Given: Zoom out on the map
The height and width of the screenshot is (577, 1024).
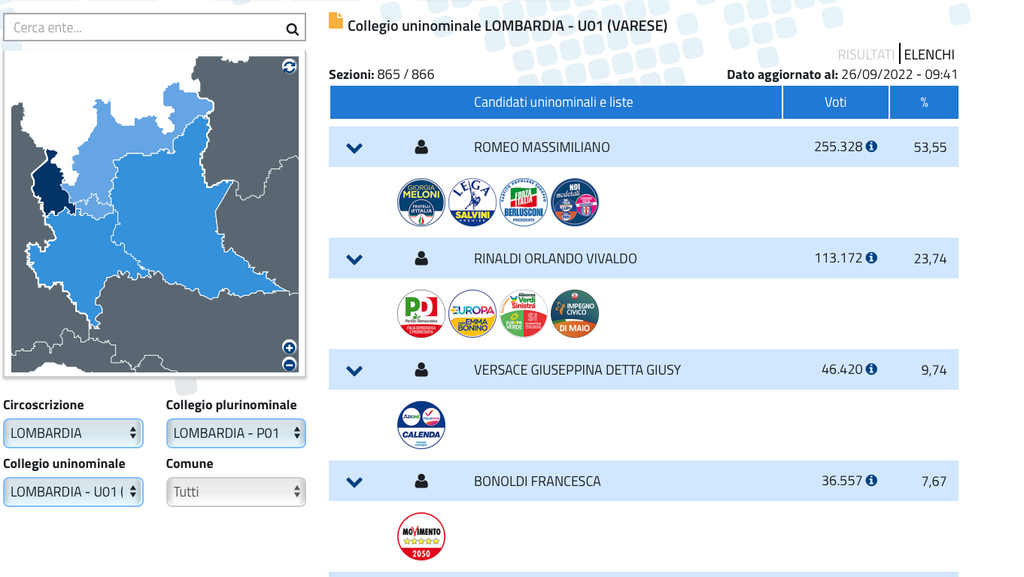Looking at the screenshot, I should click(289, 365).
